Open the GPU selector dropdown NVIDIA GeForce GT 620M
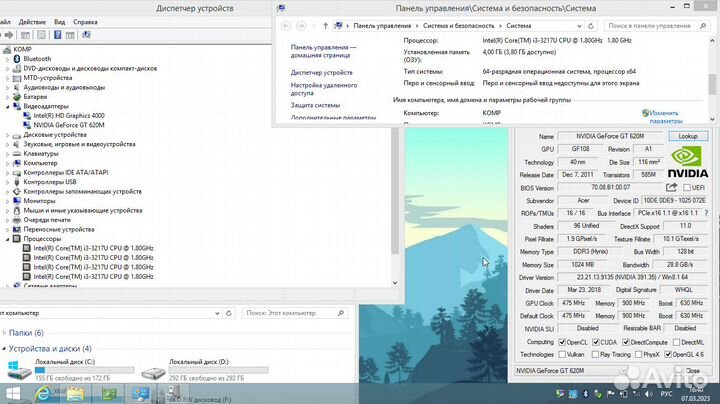Image resolution: width=720 pixels, height=404 pixels. 571,370
